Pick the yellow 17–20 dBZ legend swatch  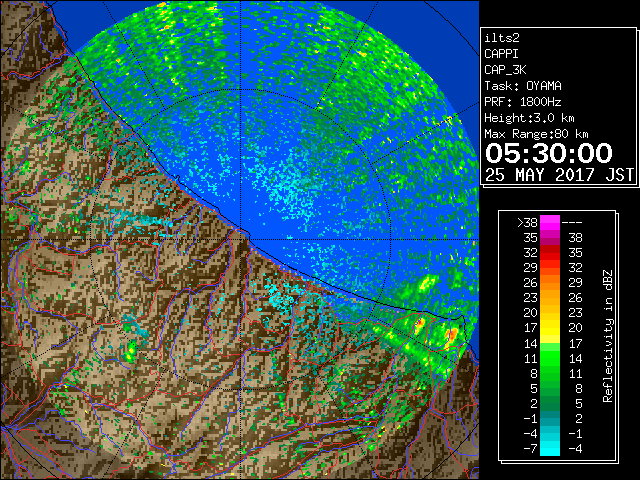550,328
